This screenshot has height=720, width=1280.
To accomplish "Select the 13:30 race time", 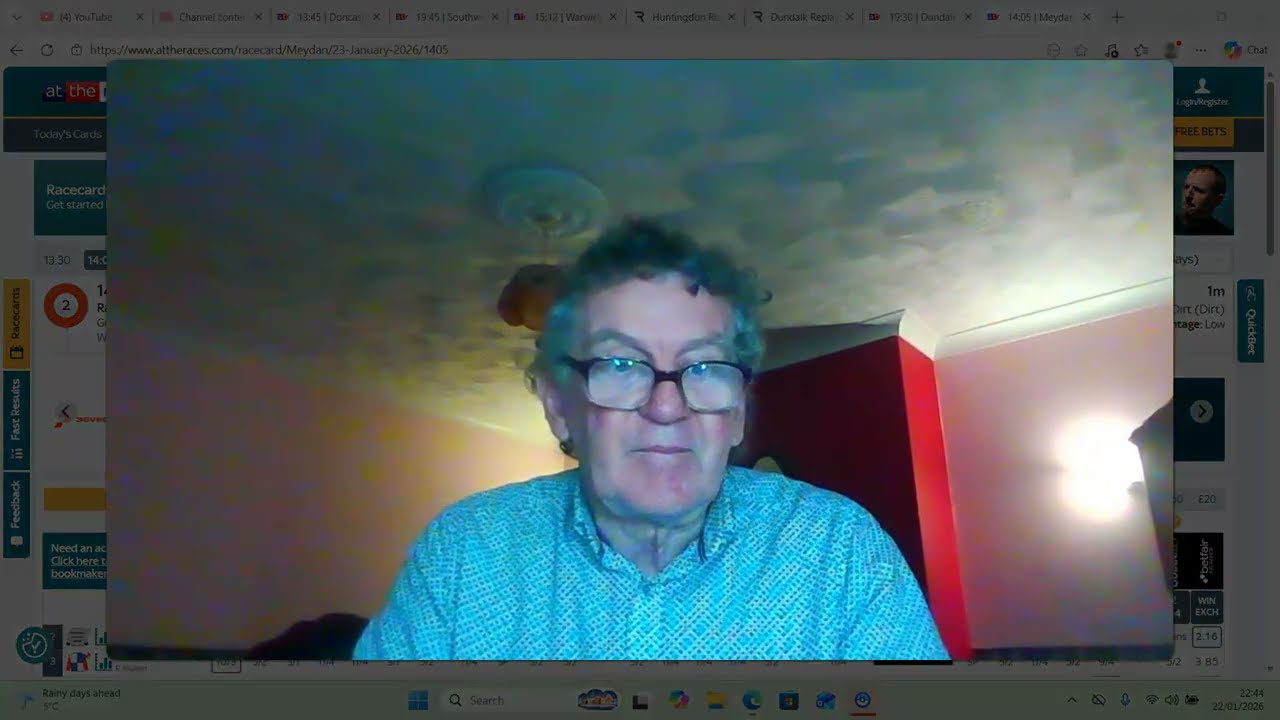I will click(57, 260).
